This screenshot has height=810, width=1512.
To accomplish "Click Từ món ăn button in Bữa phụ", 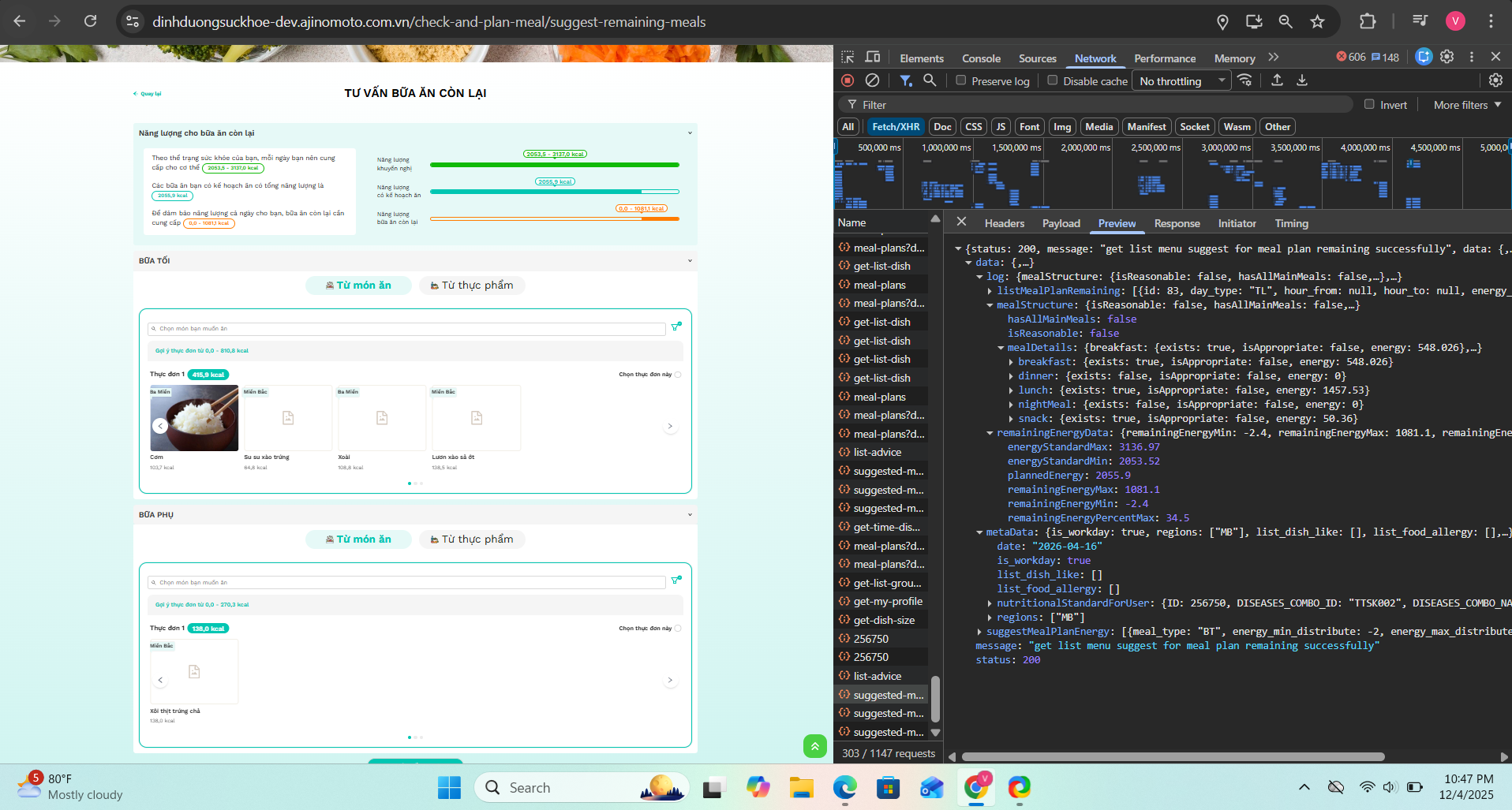I will 358,539.
